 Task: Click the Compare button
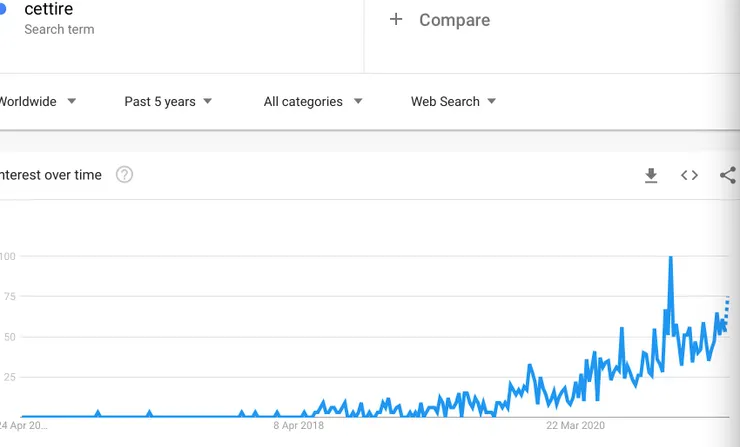(454, 20)
